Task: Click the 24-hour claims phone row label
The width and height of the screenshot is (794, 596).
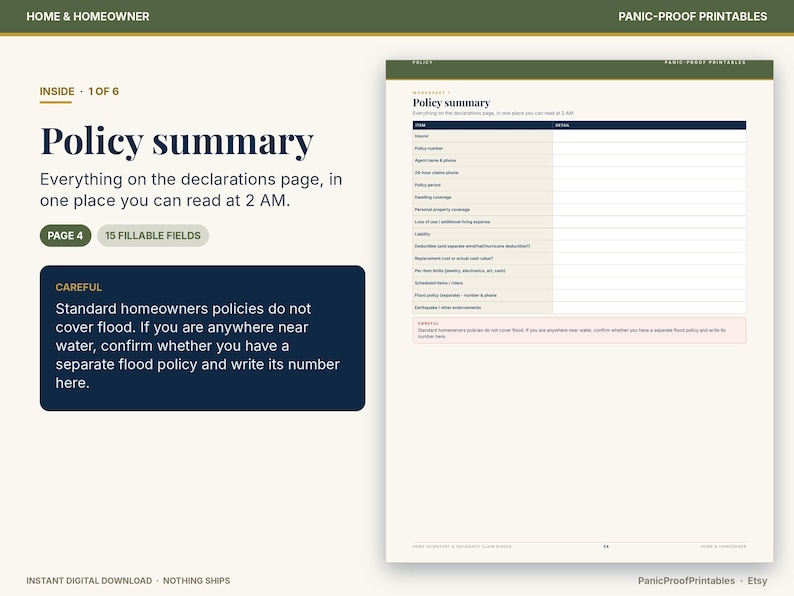Action: click(x=436, y=173)
